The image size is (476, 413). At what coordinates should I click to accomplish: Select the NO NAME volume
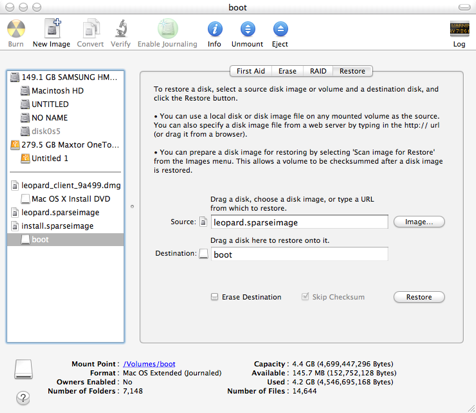pyautogui.click(x=65, y=118)
